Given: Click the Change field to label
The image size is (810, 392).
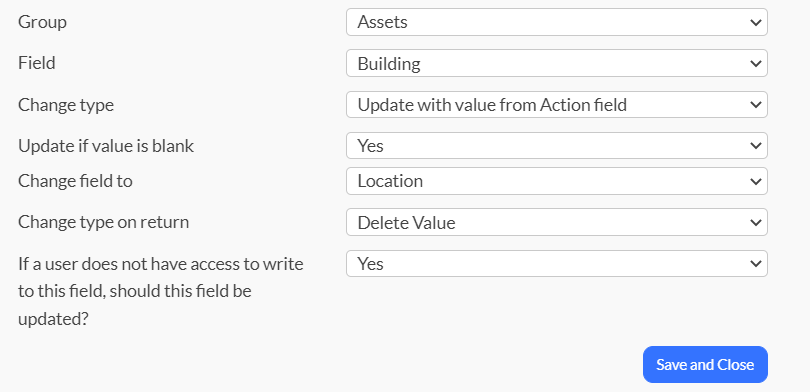Looking at the screenshot, I should click(x=75, y=181).
